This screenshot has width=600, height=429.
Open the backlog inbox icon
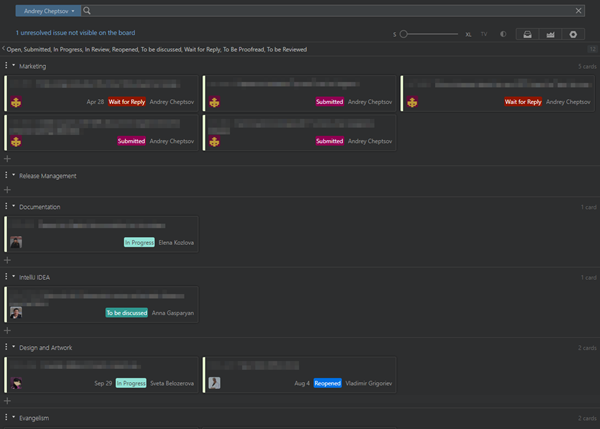point(528,34)
